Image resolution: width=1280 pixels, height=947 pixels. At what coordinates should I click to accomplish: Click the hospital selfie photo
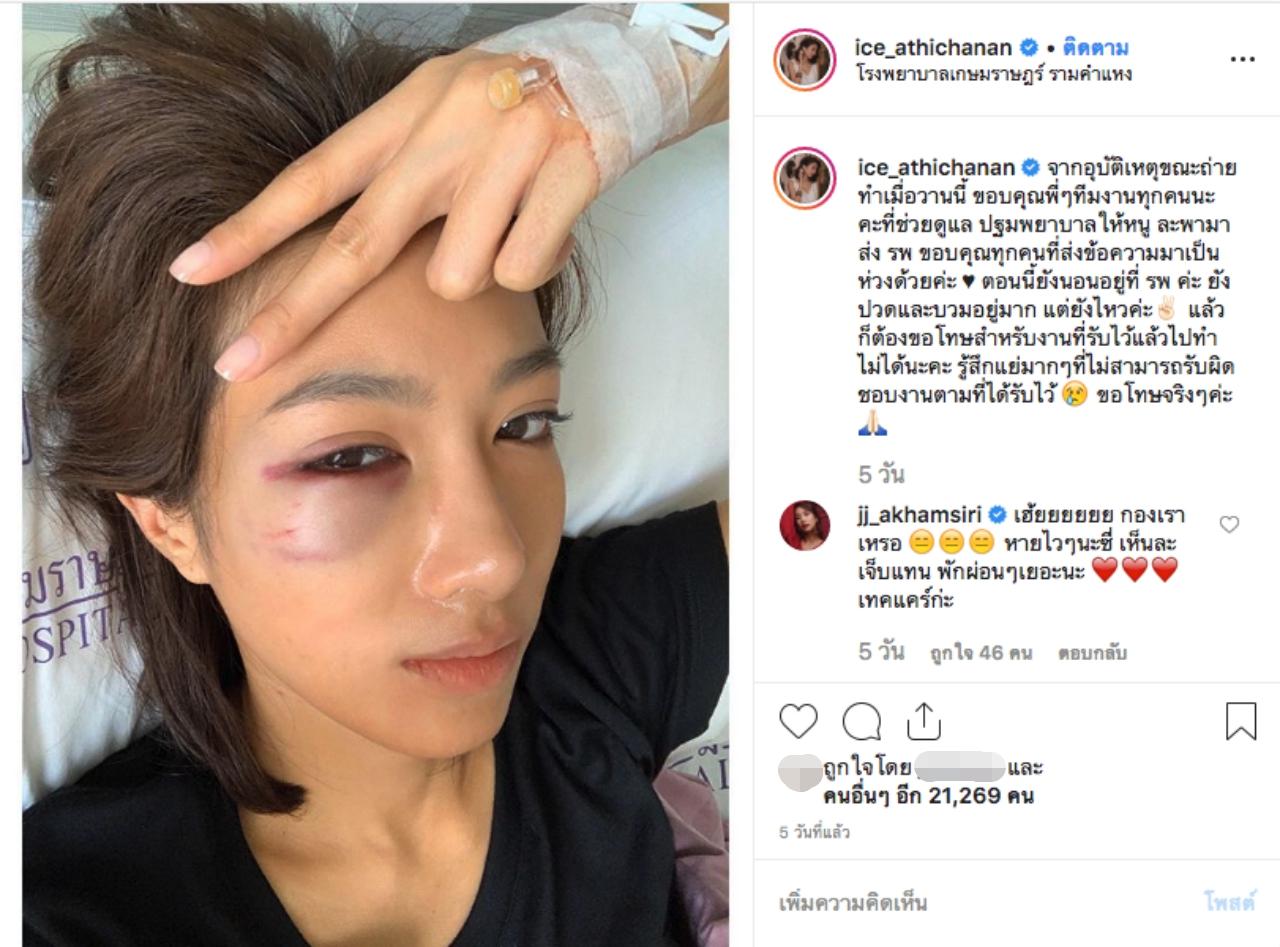(375, 474)
